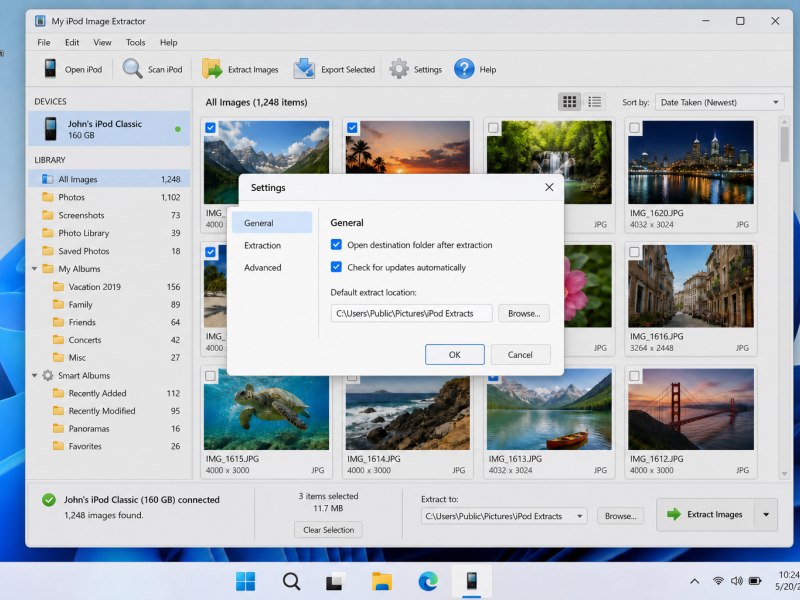Select the All Images library item
The height and width of the screenshot is (600, 800).
[109, 179]
